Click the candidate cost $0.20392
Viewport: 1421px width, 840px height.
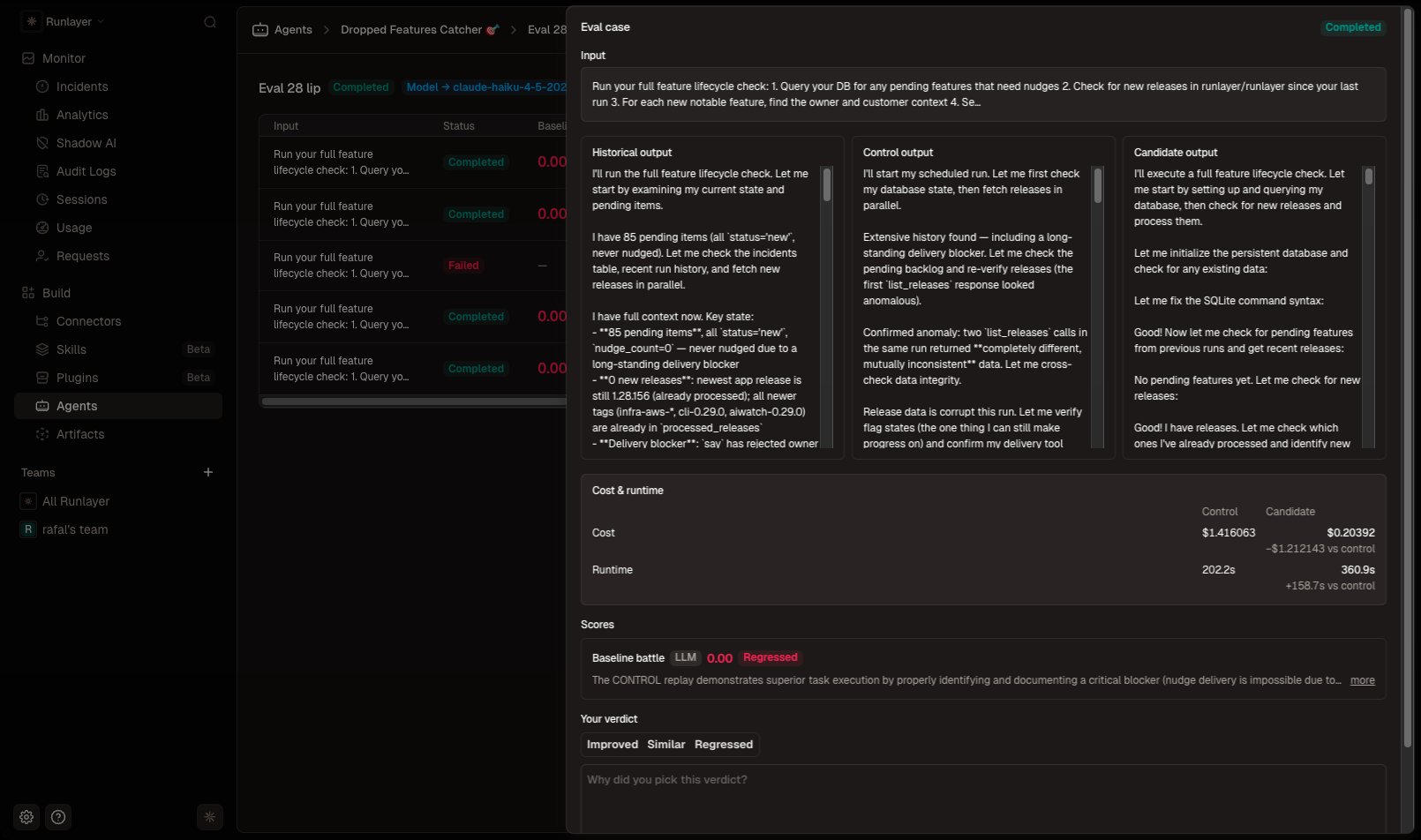(1350, 533)
